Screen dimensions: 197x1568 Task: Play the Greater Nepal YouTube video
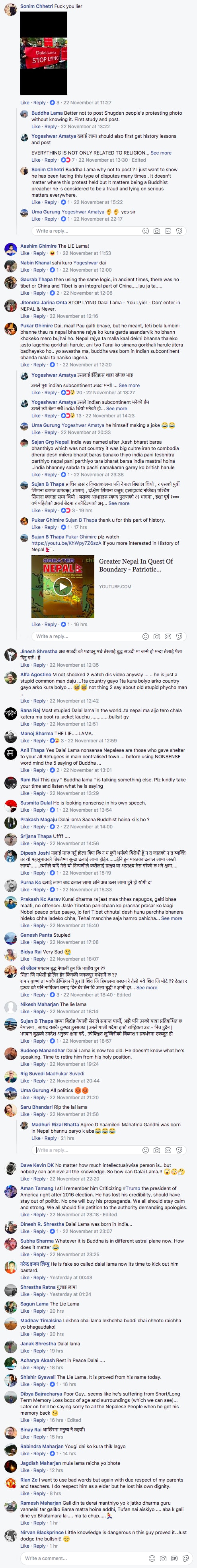click(x=62, y=586)
